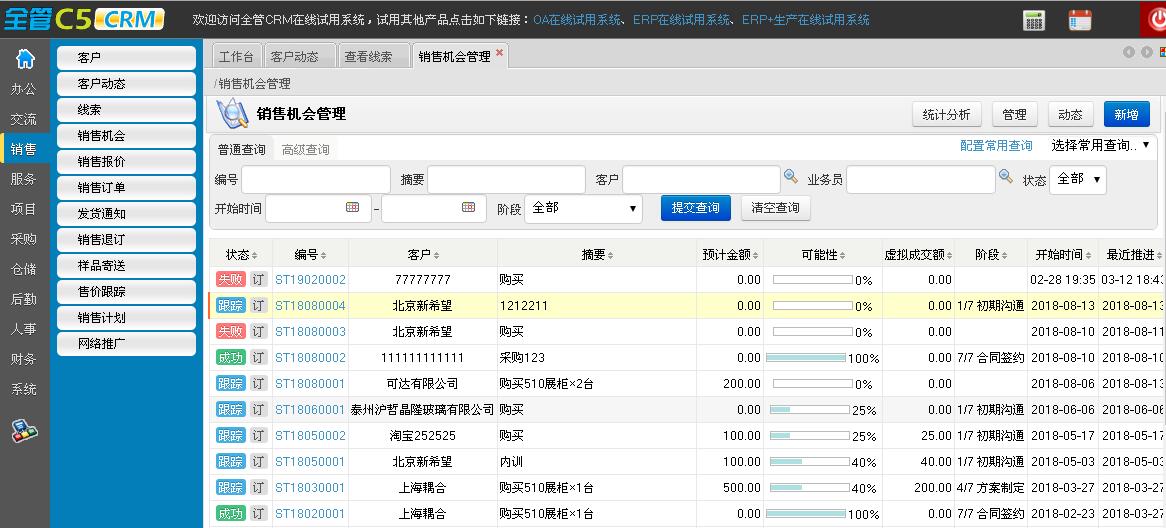1166x528 pixels.
Task: Open OA在线试用系统 link
Action: pos(577,19)
